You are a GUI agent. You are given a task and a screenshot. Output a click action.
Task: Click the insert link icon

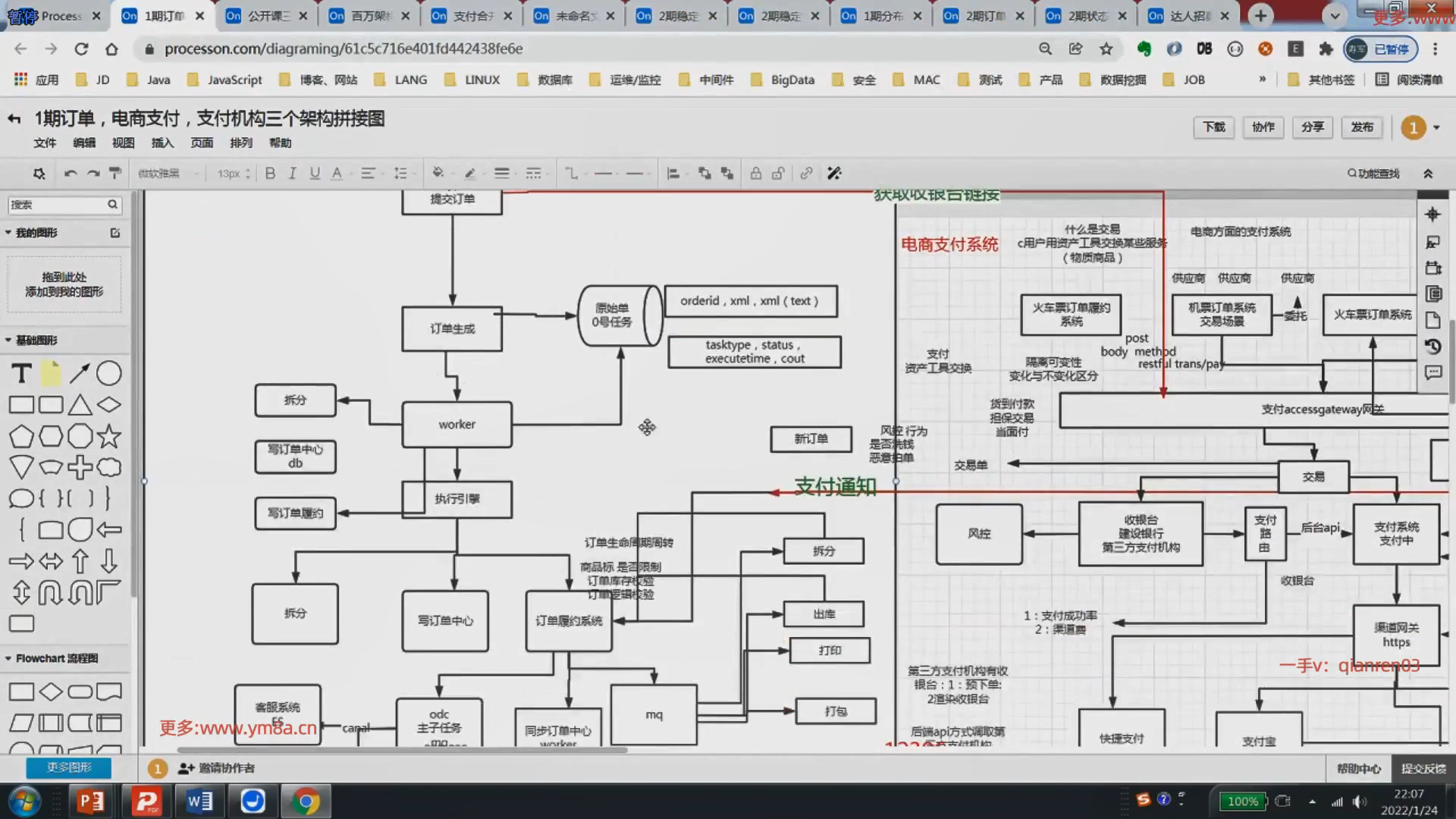[x=806, y=174]
